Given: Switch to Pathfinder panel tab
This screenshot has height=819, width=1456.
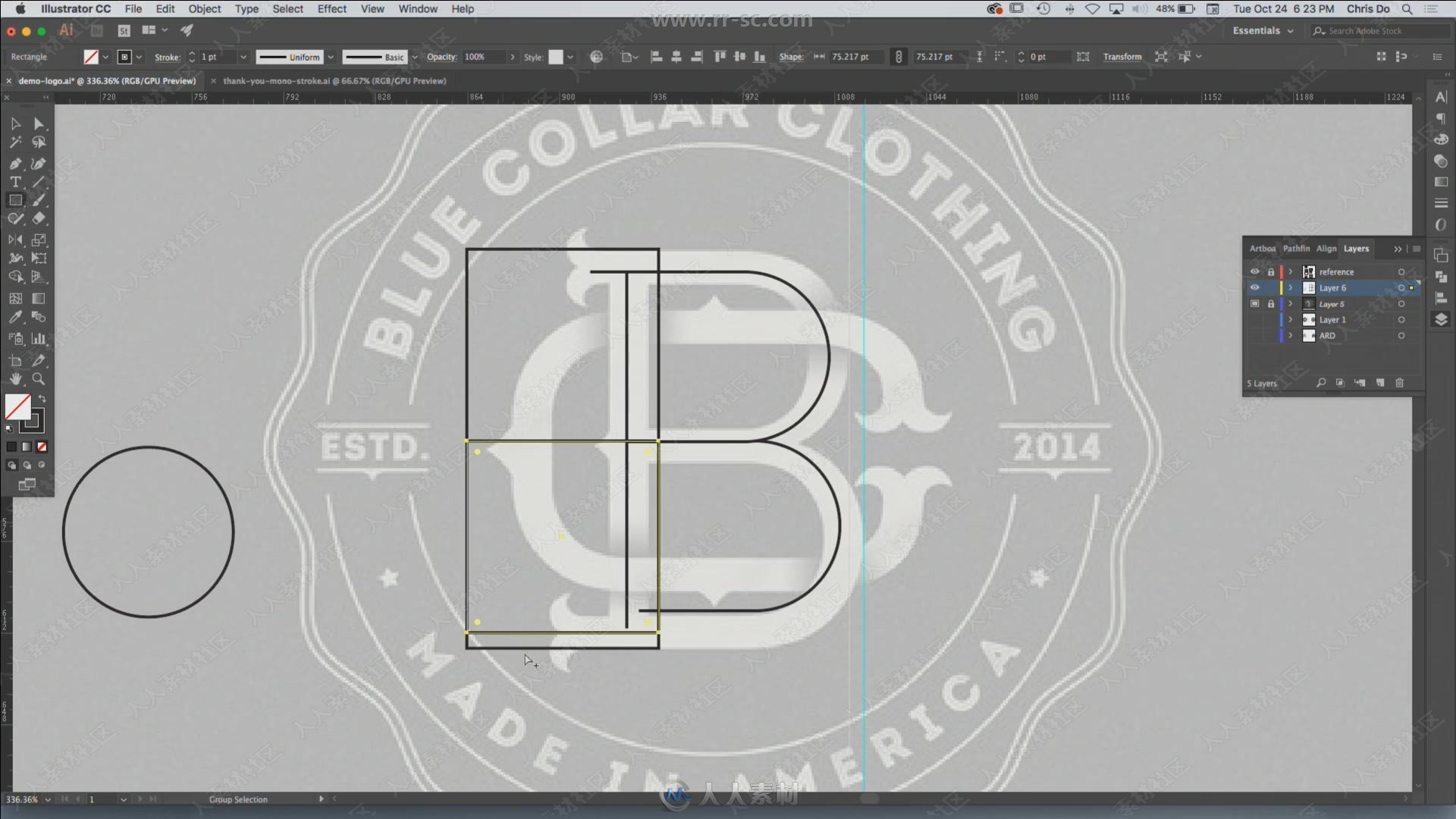Looking at the screenshot, I should coord(1296,249).
